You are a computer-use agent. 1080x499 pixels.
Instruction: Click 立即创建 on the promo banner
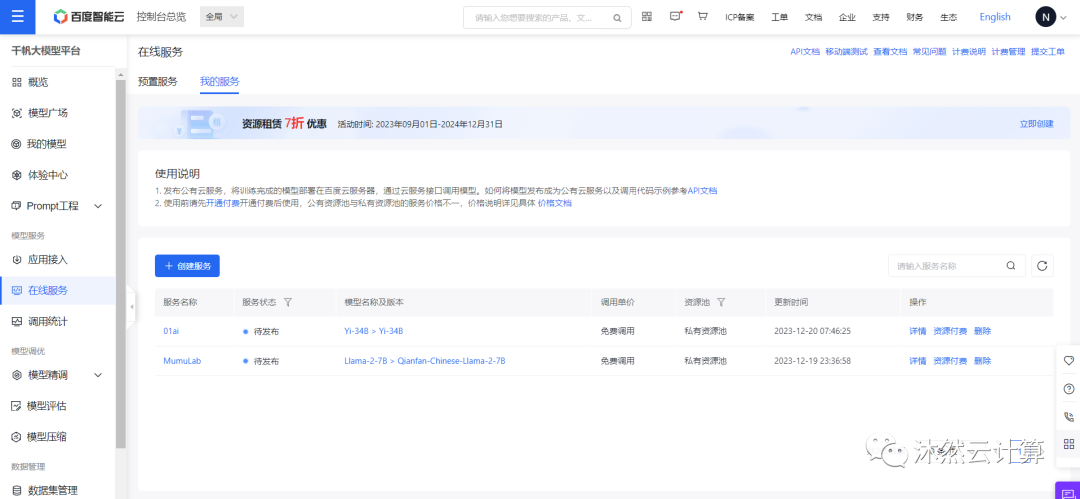click(x=1037, y=124)
